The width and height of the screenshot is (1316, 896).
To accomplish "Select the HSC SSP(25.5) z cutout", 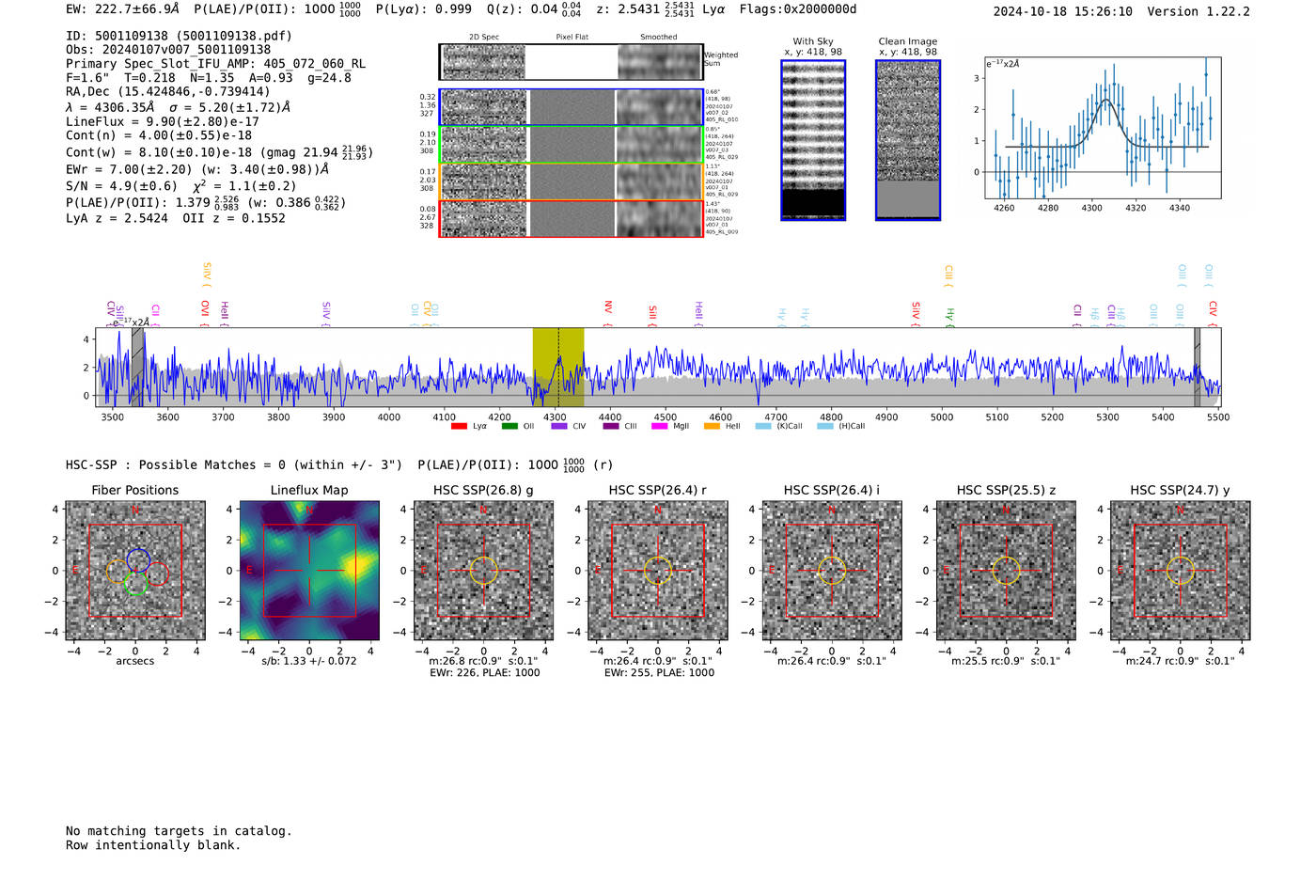I will 1006,571.
